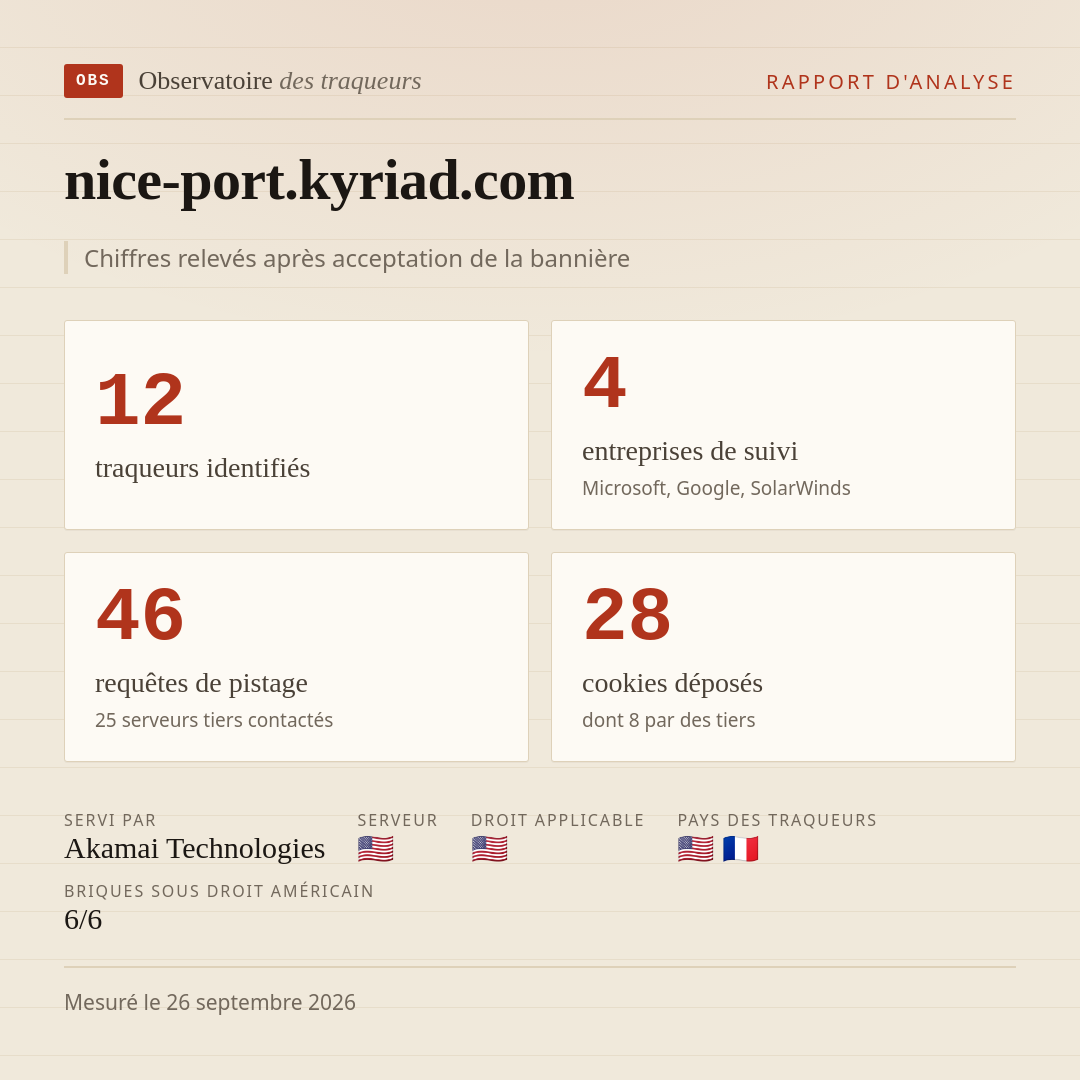Click the Observatoire des traqueurs title
This screenshot has width=1080, height=1080.
[280, 81]
